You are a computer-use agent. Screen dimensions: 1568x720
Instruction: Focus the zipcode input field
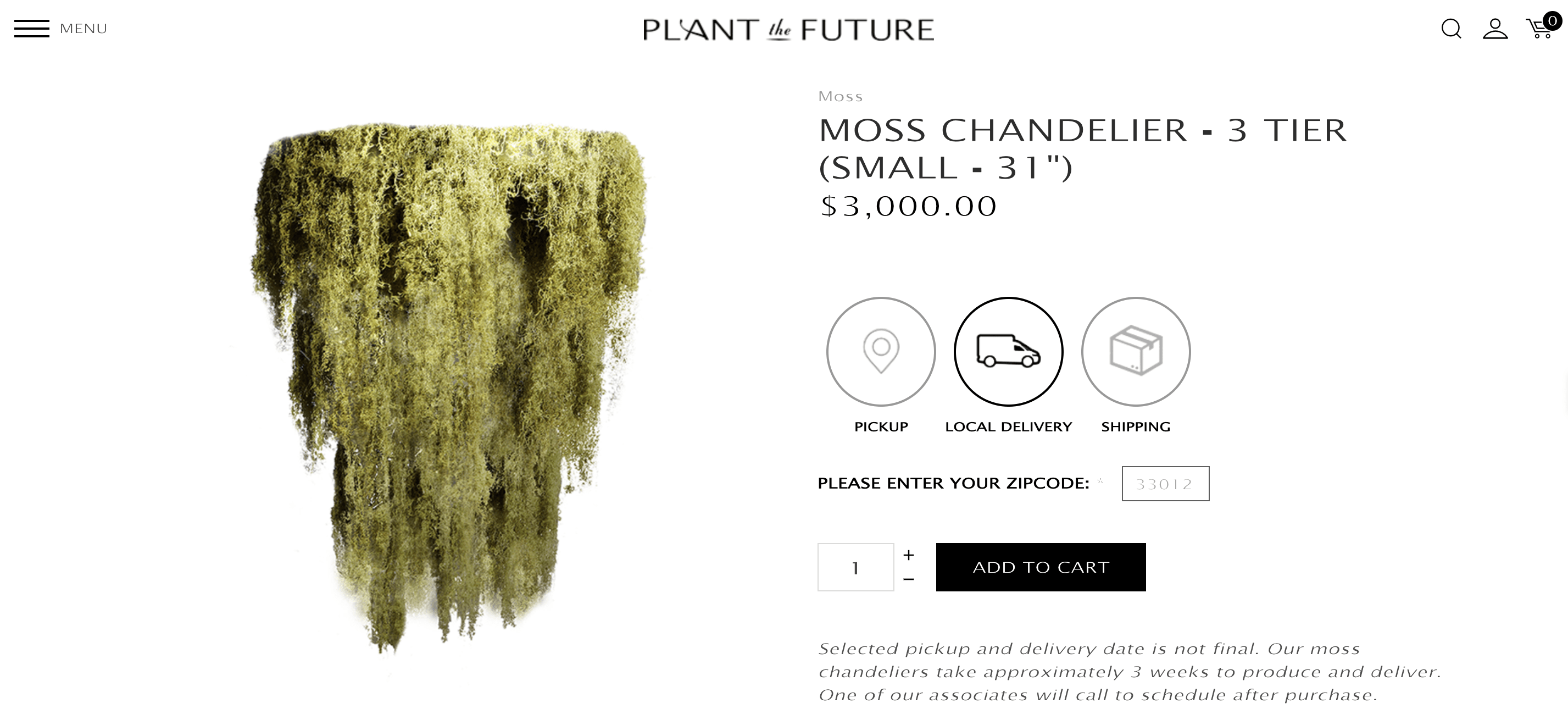(x=1166, y=484)
